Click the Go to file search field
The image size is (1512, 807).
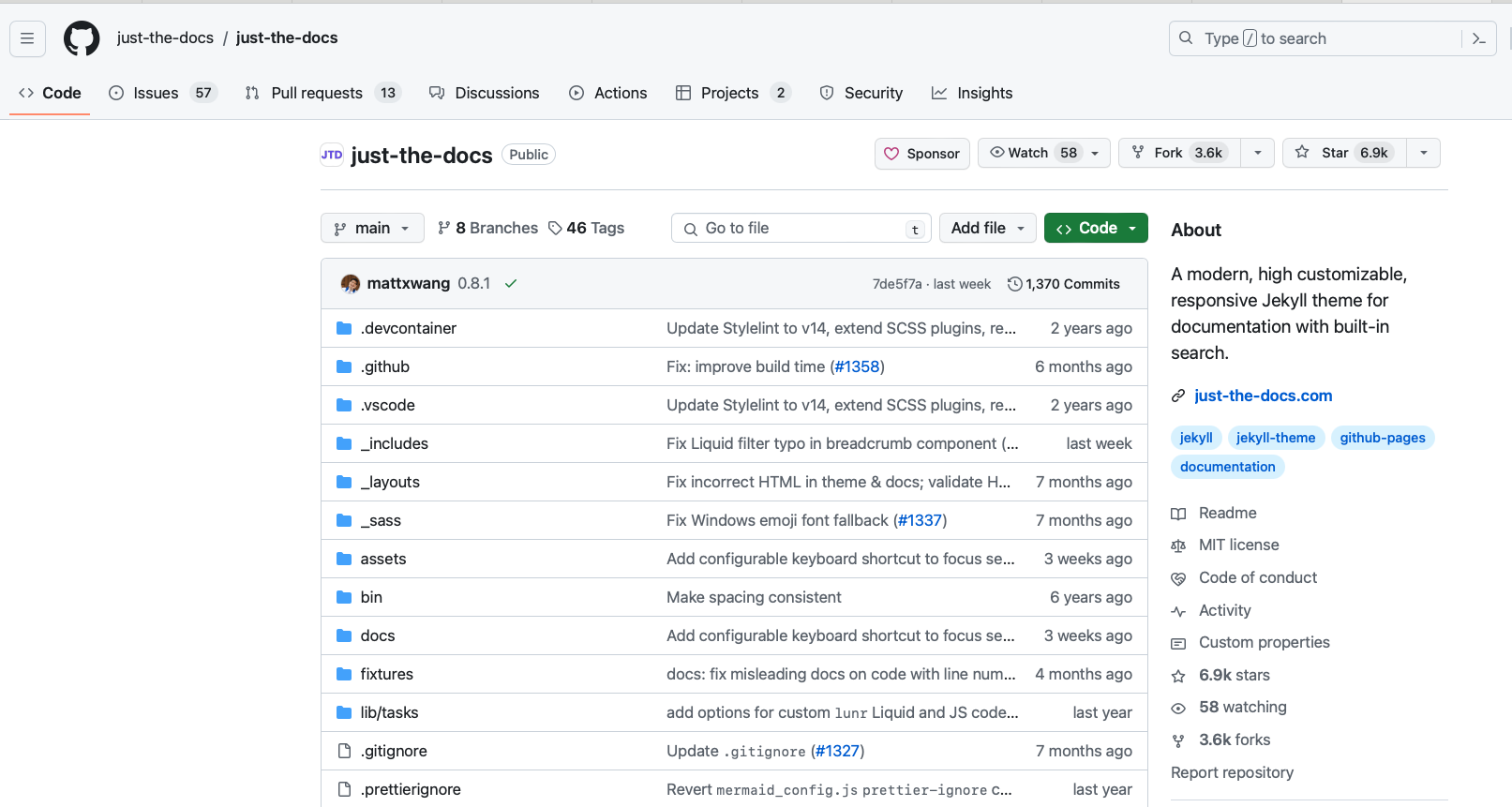801,228
